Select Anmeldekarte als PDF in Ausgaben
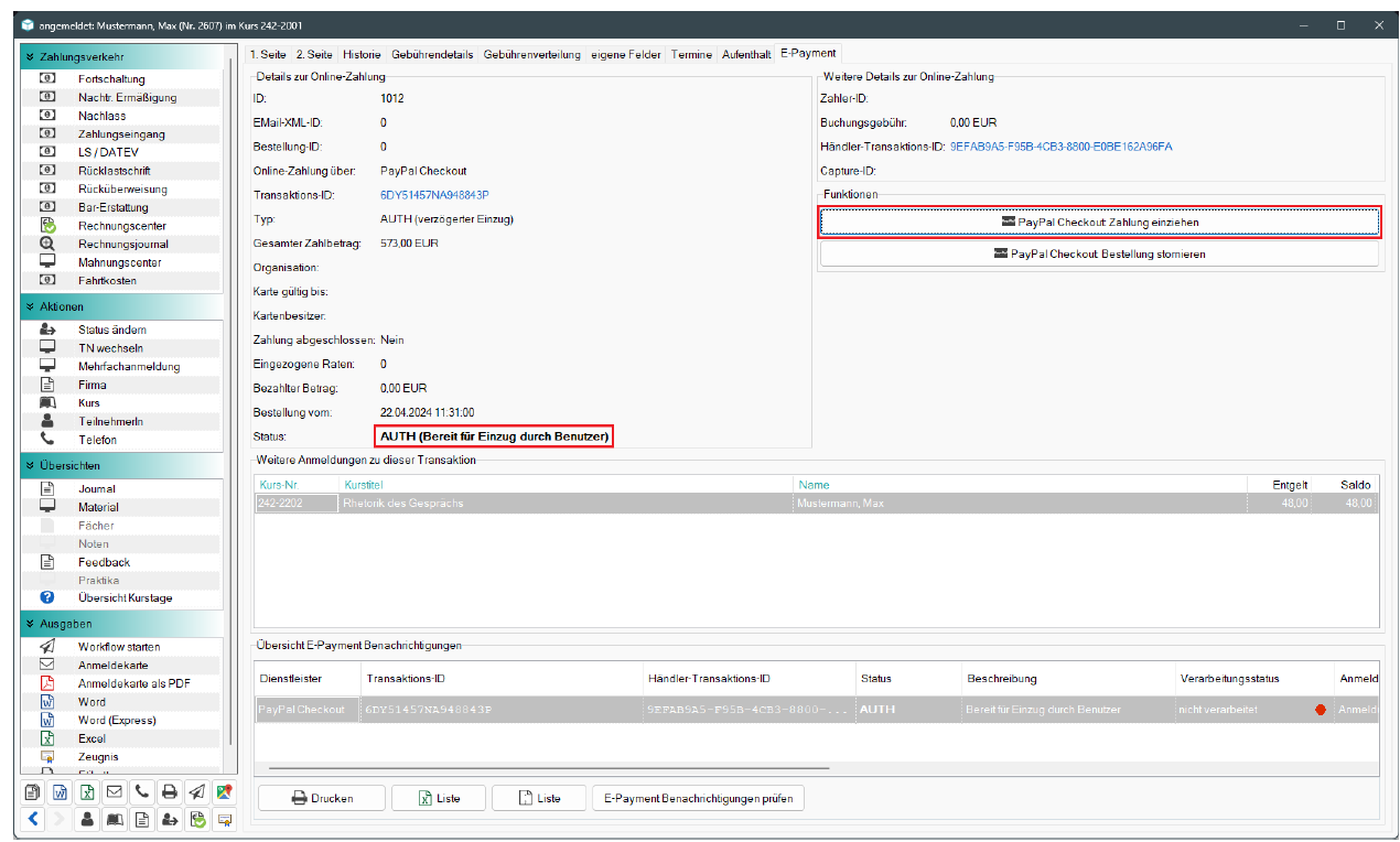1400x842 pixels. click(x=132, y=684)
